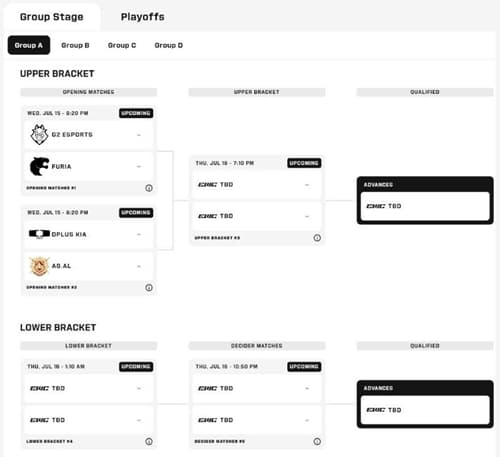This screenshot has height=457, width=500.
Task: Switch to Group B
Action: coord(75,45)
